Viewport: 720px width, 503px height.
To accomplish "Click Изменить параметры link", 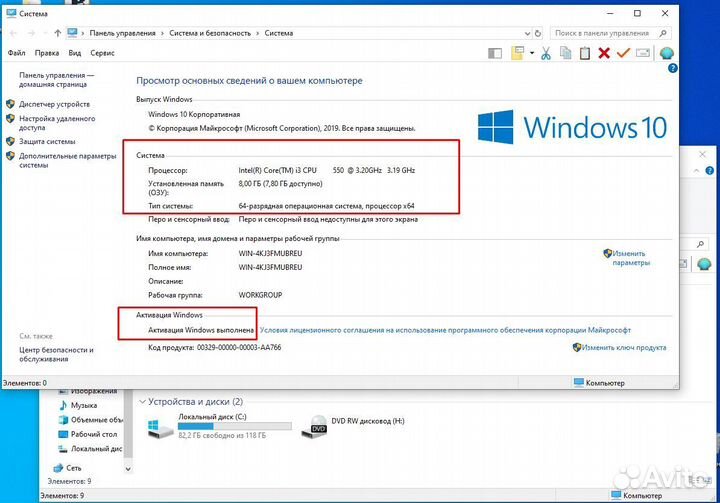I will coord(630,258).
